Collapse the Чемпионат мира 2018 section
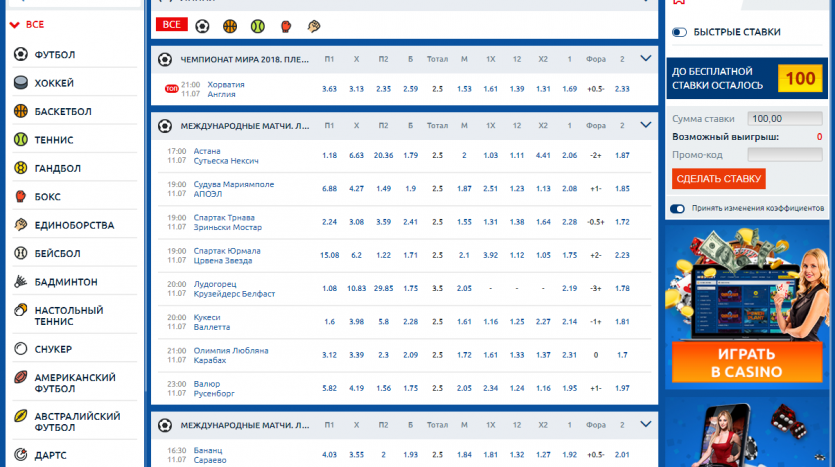The image size is (835, 467). coord(645,59)
